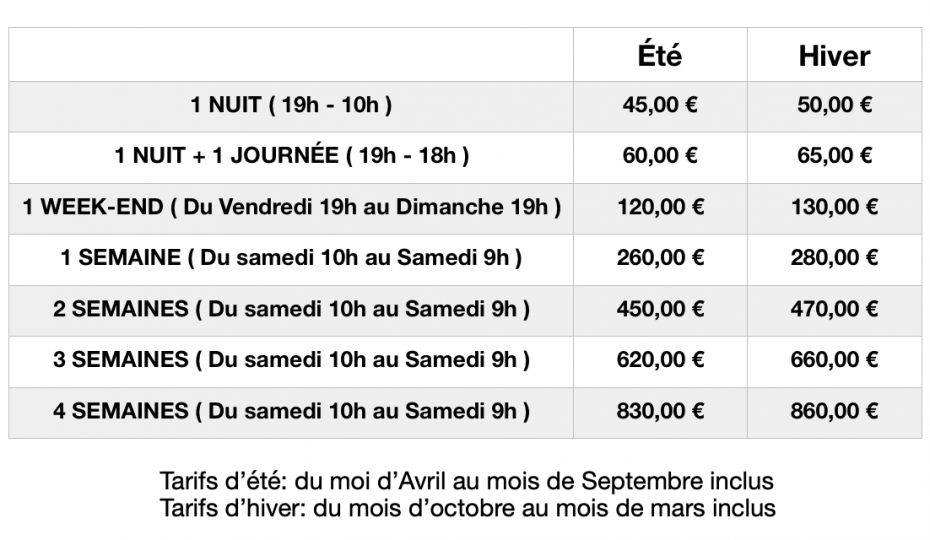This screenshot has width=930, height=540.
Task: Click the Hiver column header
Action: coord(834,56)
